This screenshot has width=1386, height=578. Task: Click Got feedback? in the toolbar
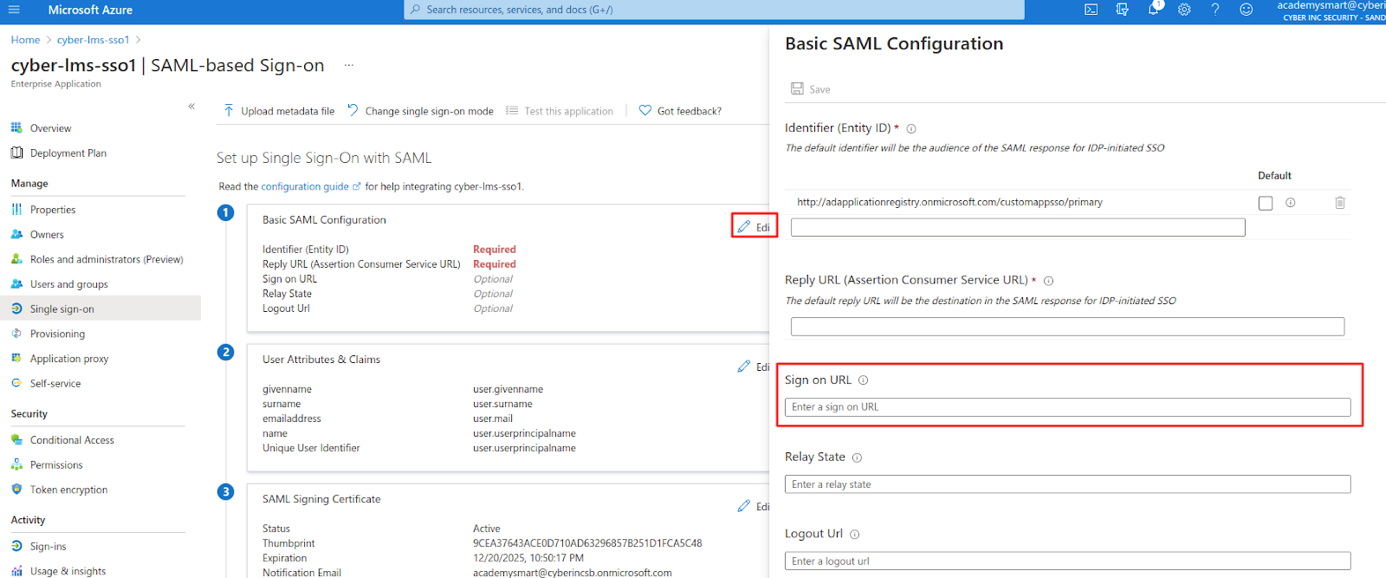click(x=680, y=111)
